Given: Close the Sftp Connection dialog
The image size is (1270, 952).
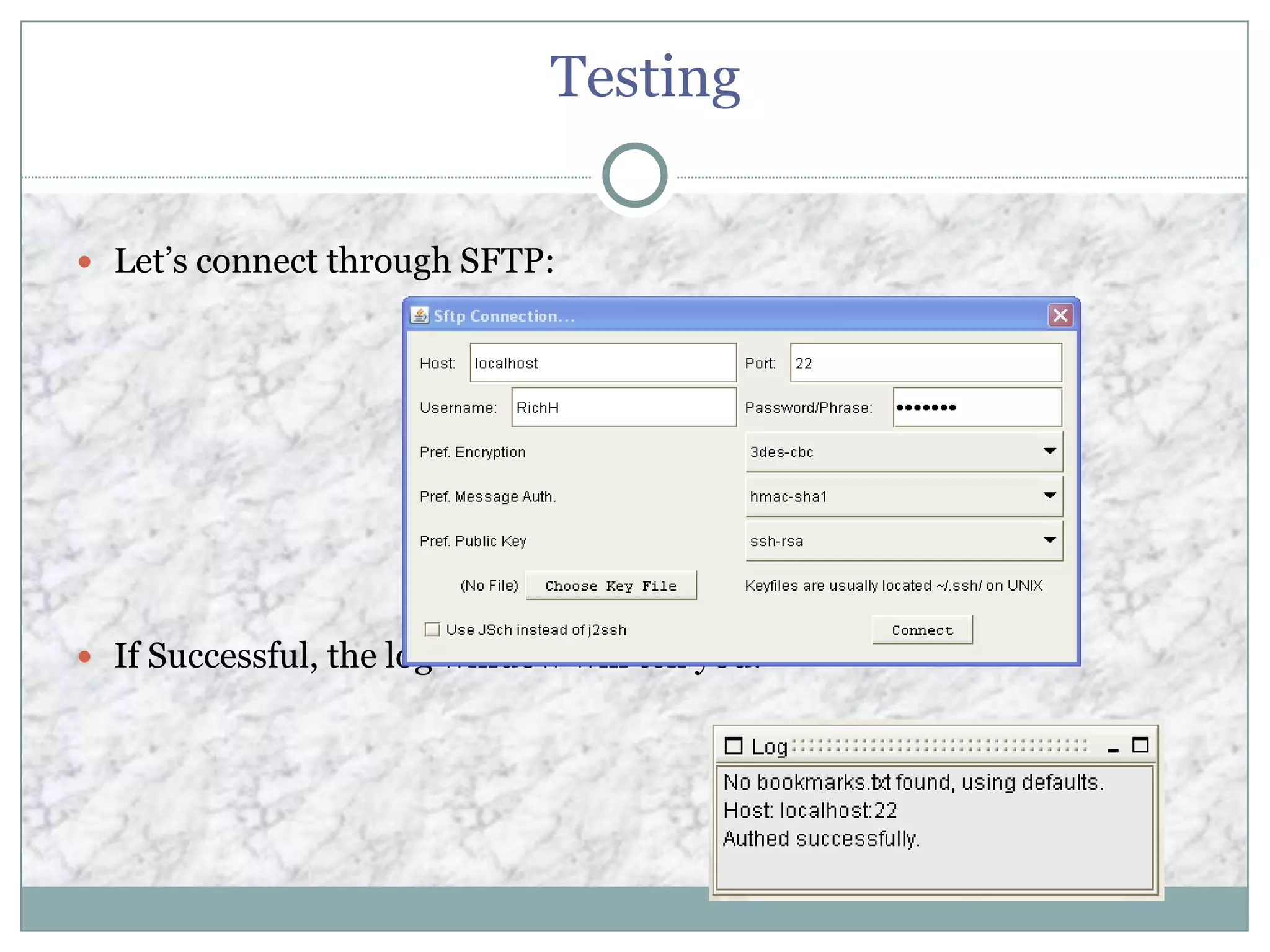Looking at the screenshot, I should pos(1060,315).
